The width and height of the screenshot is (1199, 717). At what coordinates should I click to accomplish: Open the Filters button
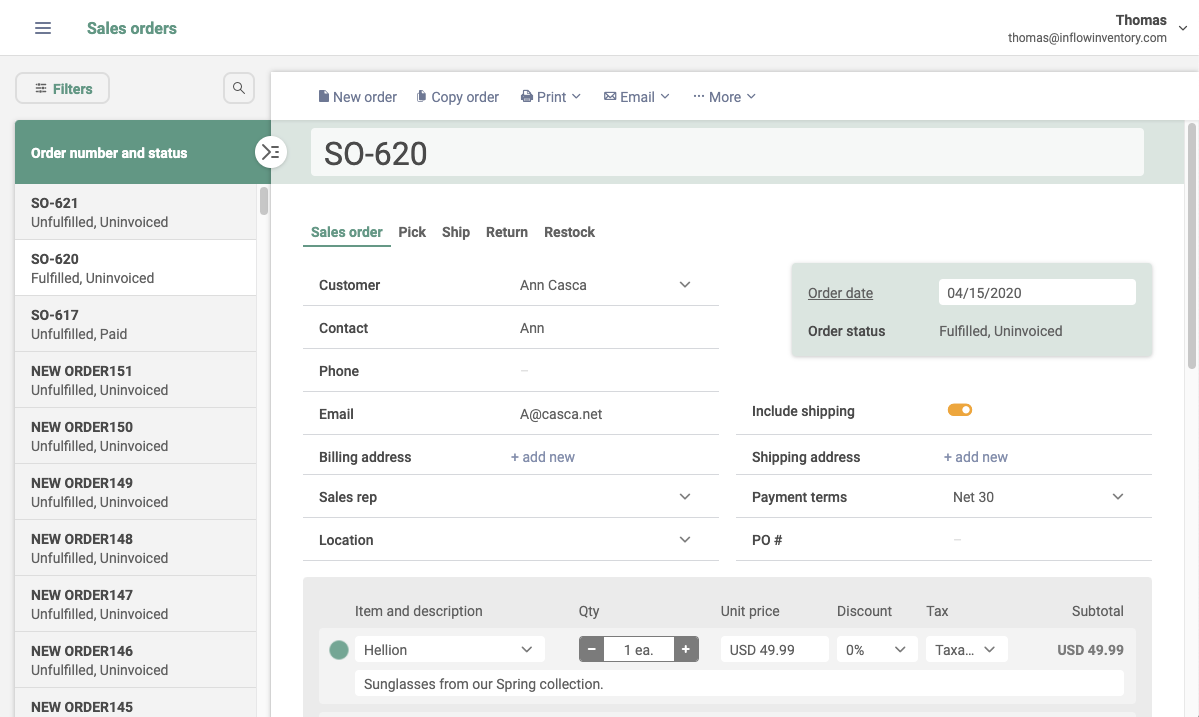click(63, 89)
